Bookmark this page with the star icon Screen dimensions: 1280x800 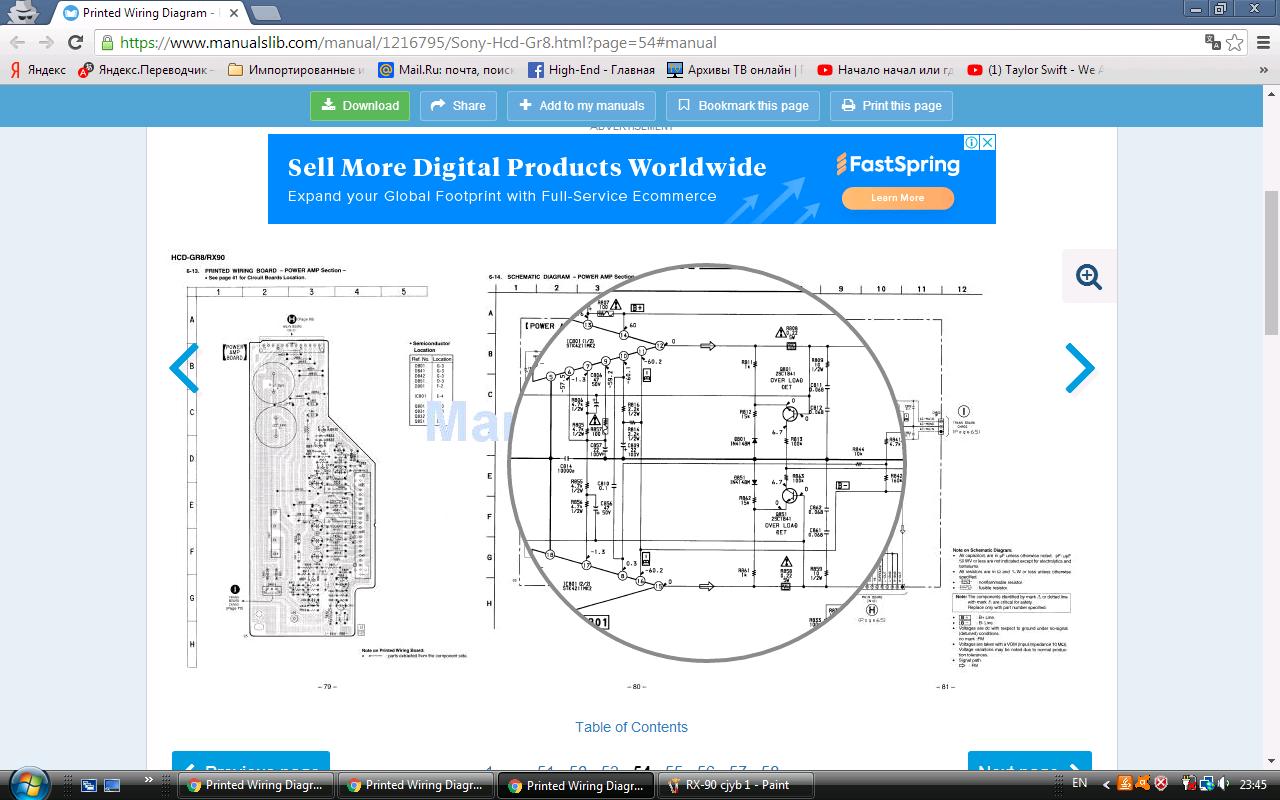click(x=1235, y=42)
